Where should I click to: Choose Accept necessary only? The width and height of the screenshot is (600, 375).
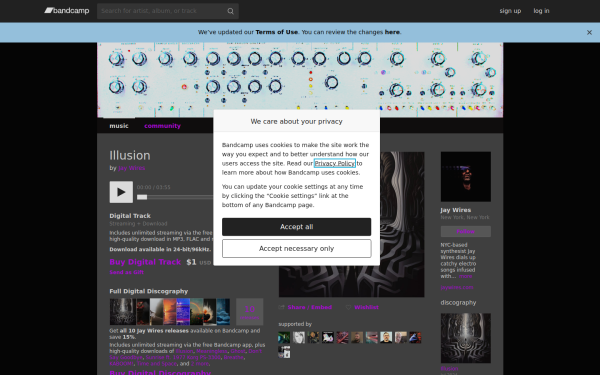tap(296, 248)
